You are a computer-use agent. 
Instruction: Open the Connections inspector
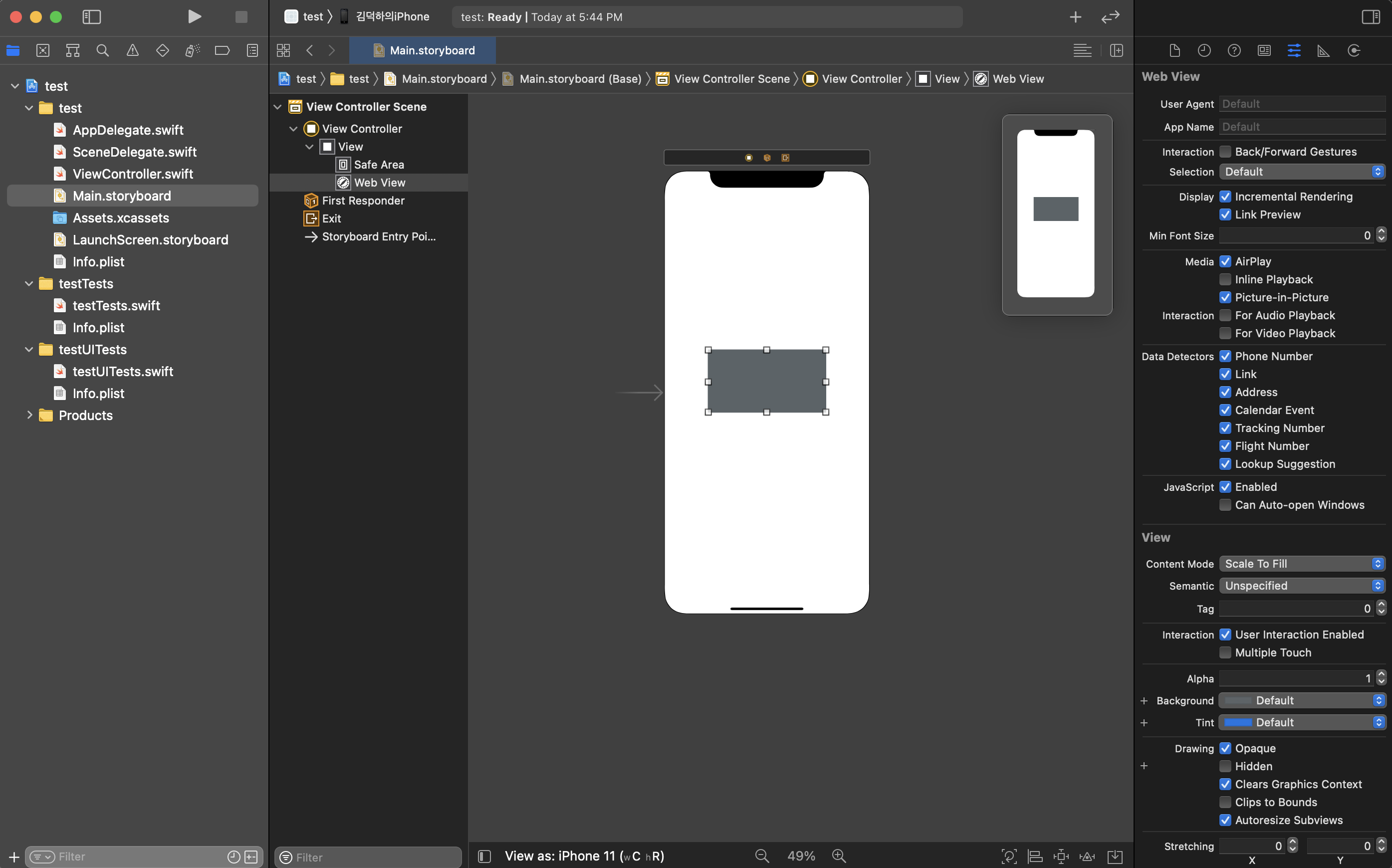click(1354, 50)
